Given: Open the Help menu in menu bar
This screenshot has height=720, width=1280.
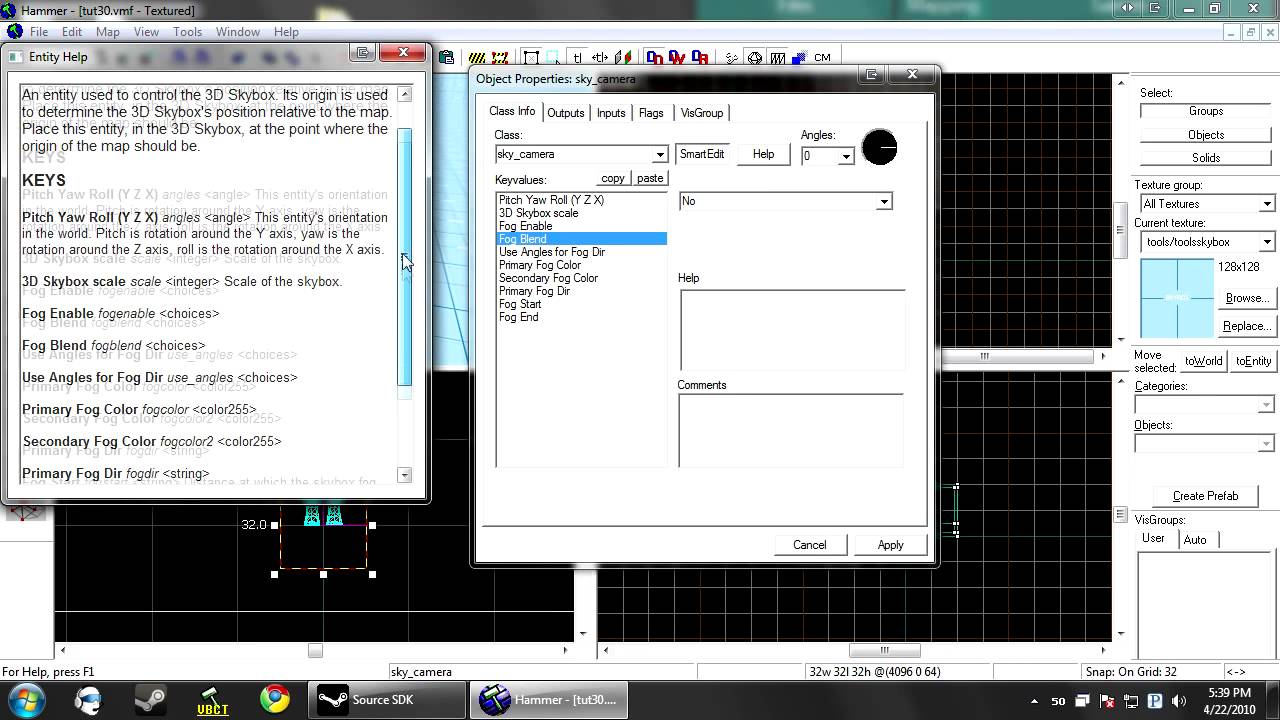Looking at the screenshot, I should click(x=286, y=32).
